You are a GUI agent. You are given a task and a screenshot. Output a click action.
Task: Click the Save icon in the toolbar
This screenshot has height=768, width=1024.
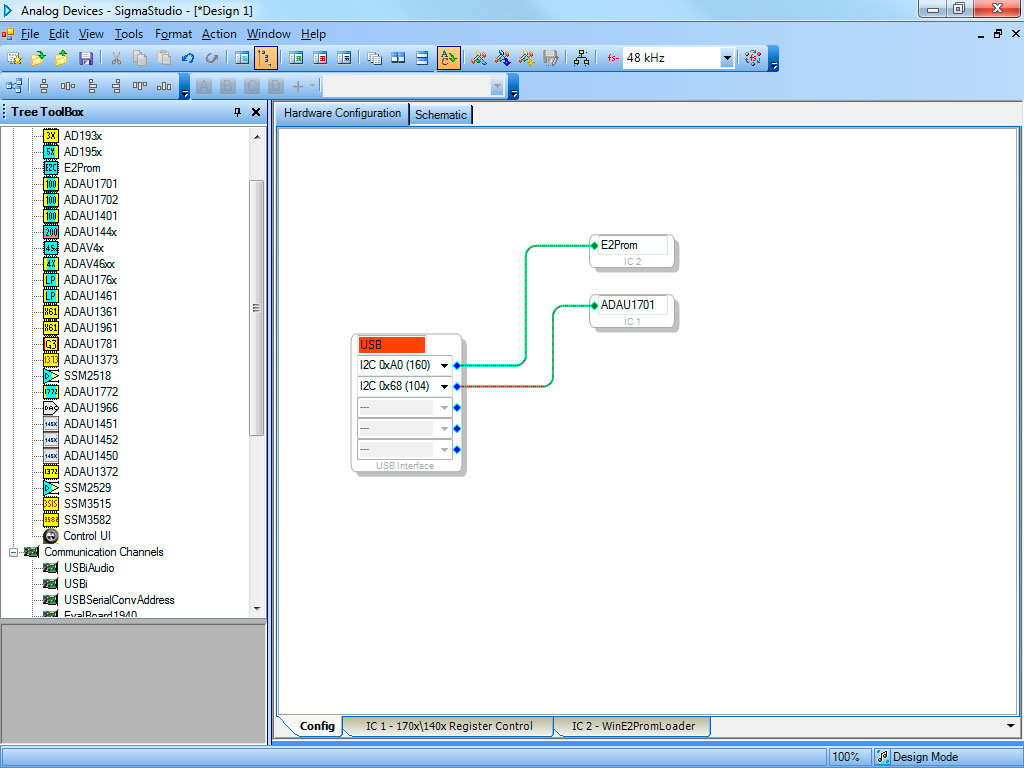86,58
